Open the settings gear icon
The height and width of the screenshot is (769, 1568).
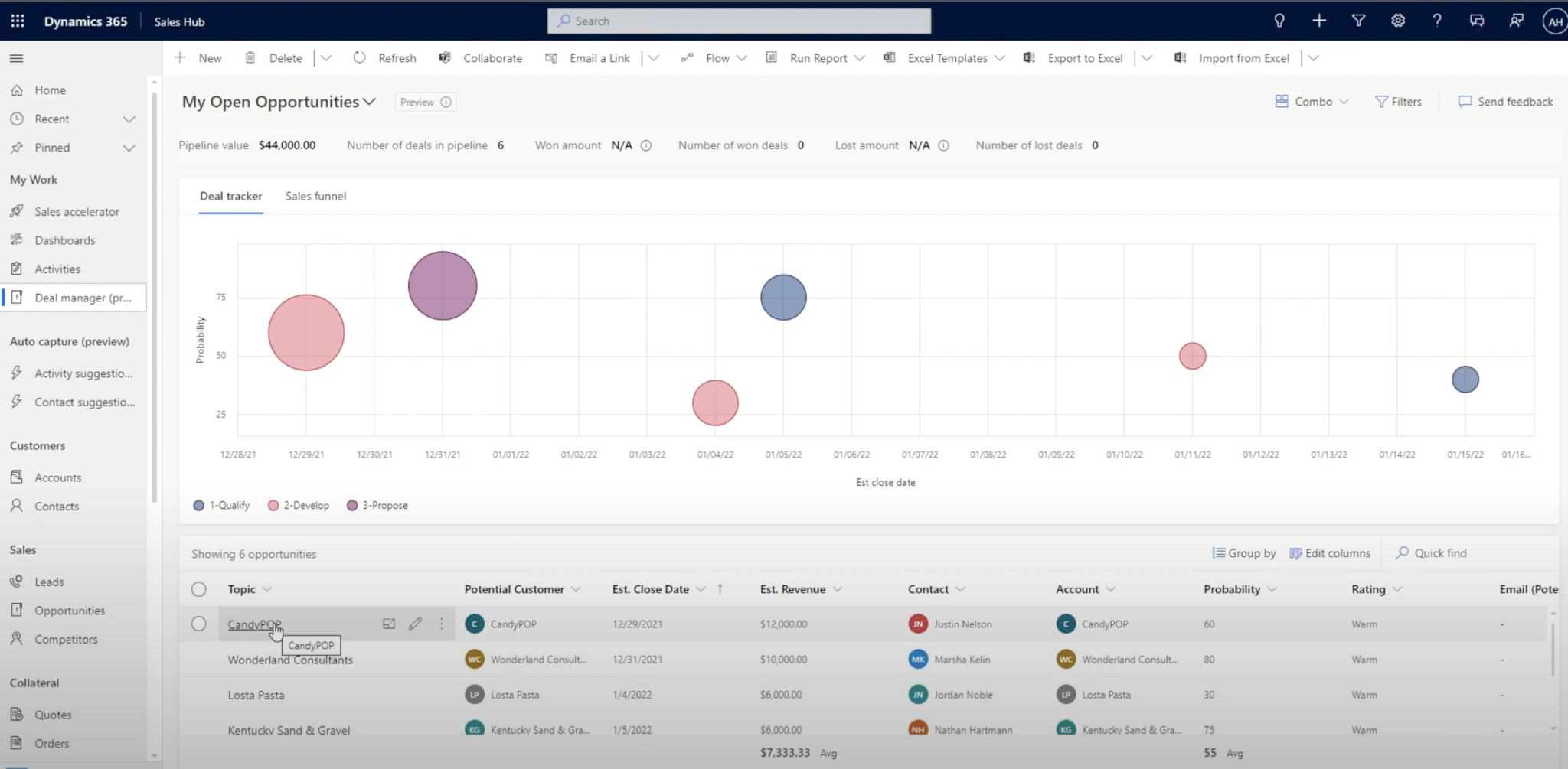(x=1399, y=21)
